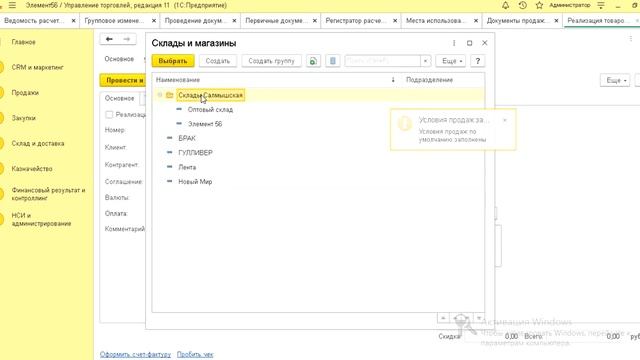The width and height of the screenshot is (640, 360).
Task: Switch to Реализация товаро tab
Action: 596,20
